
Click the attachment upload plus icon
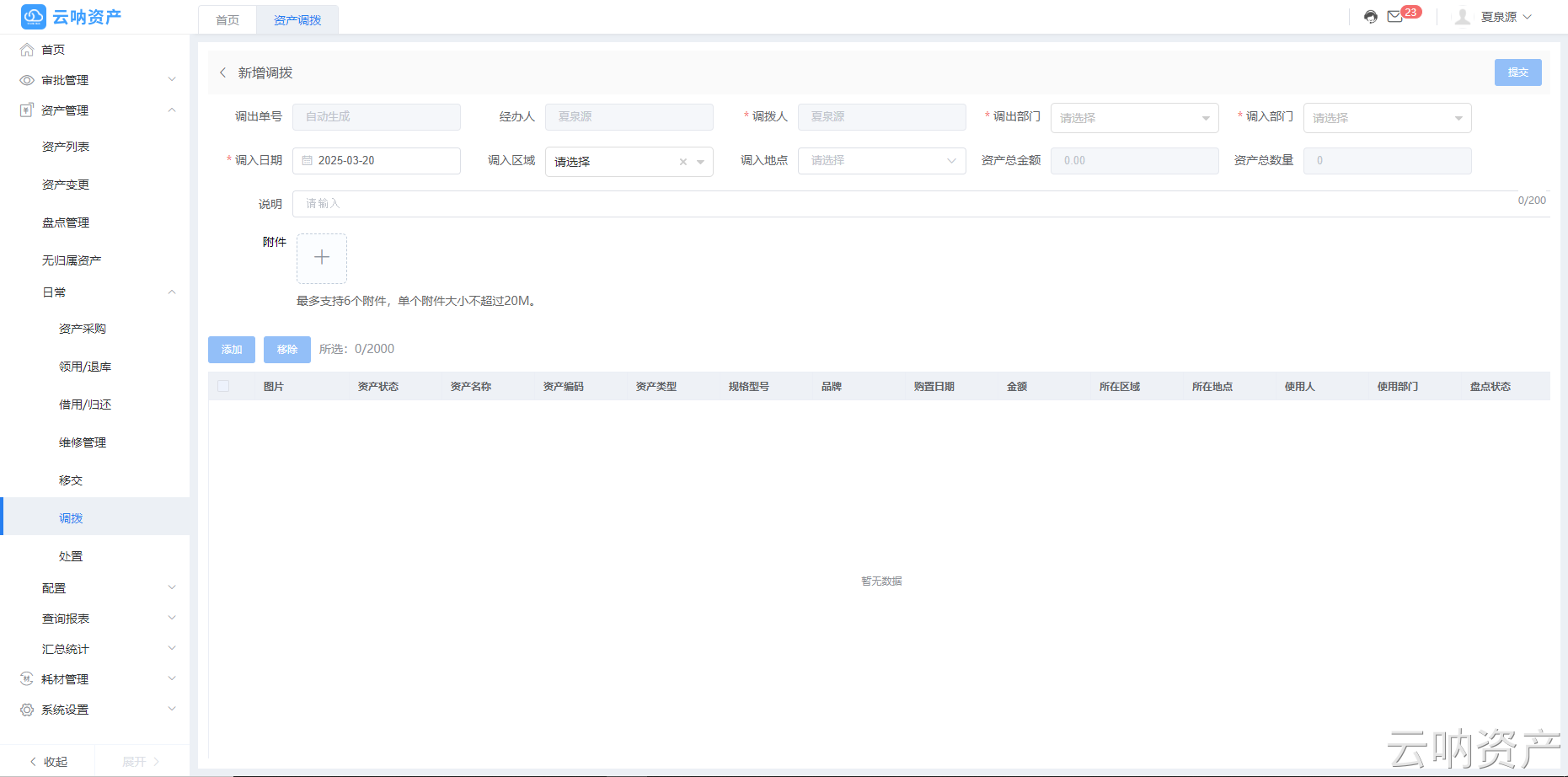pyautogui.click(x=322, y=258)
